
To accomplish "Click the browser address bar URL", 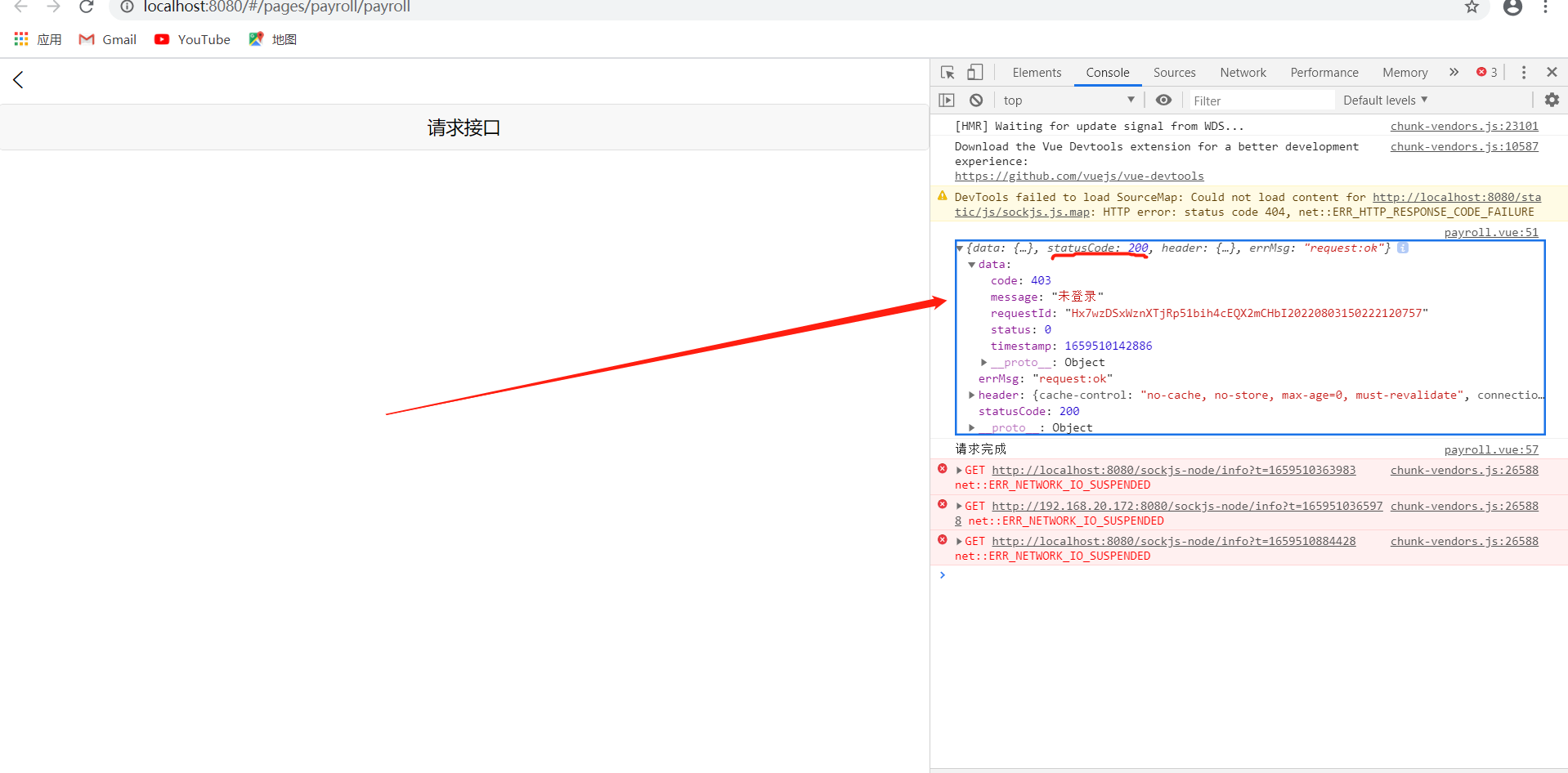I will click(x=276, y=7).
